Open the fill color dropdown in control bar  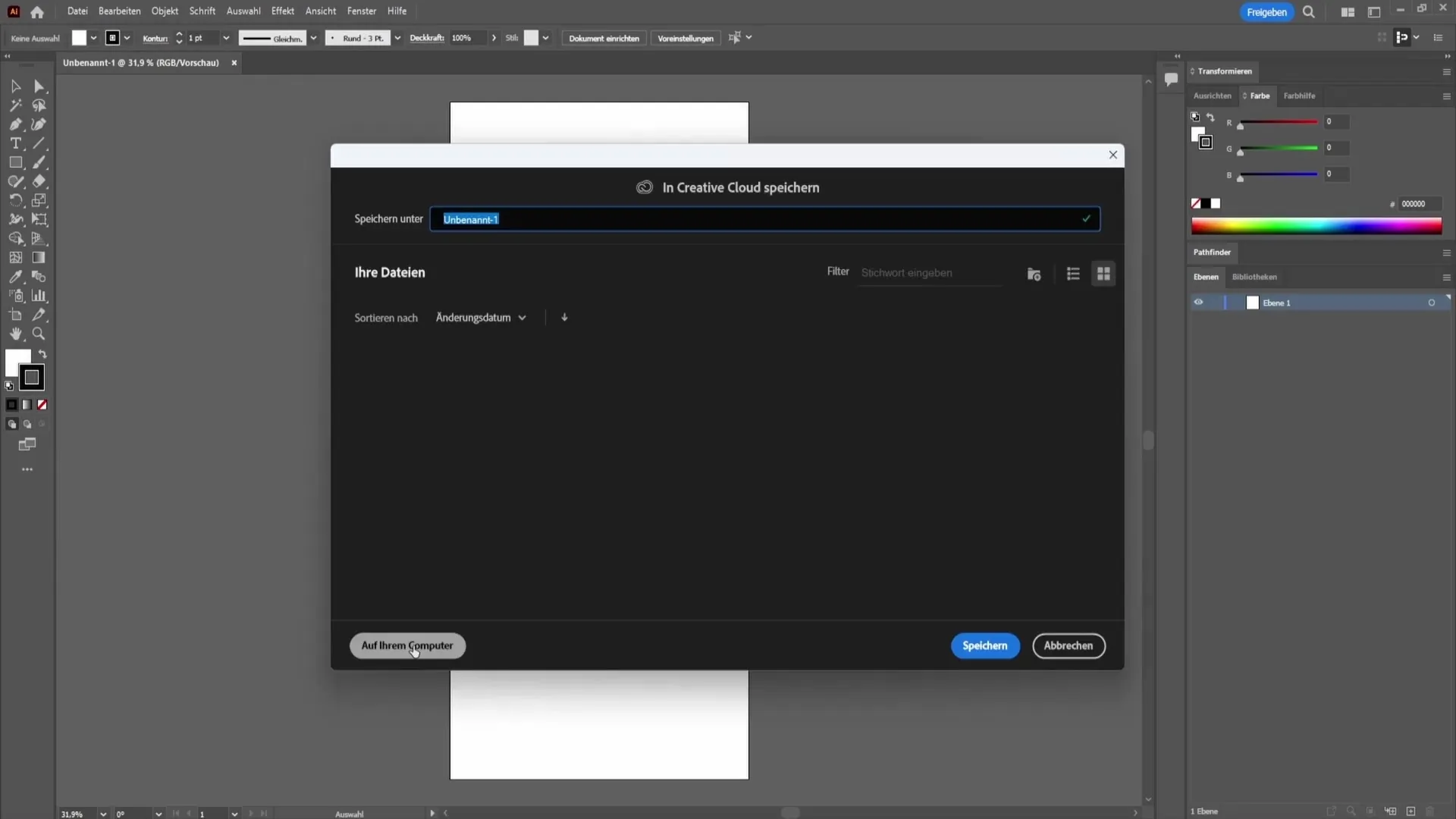tap(93, 38)
